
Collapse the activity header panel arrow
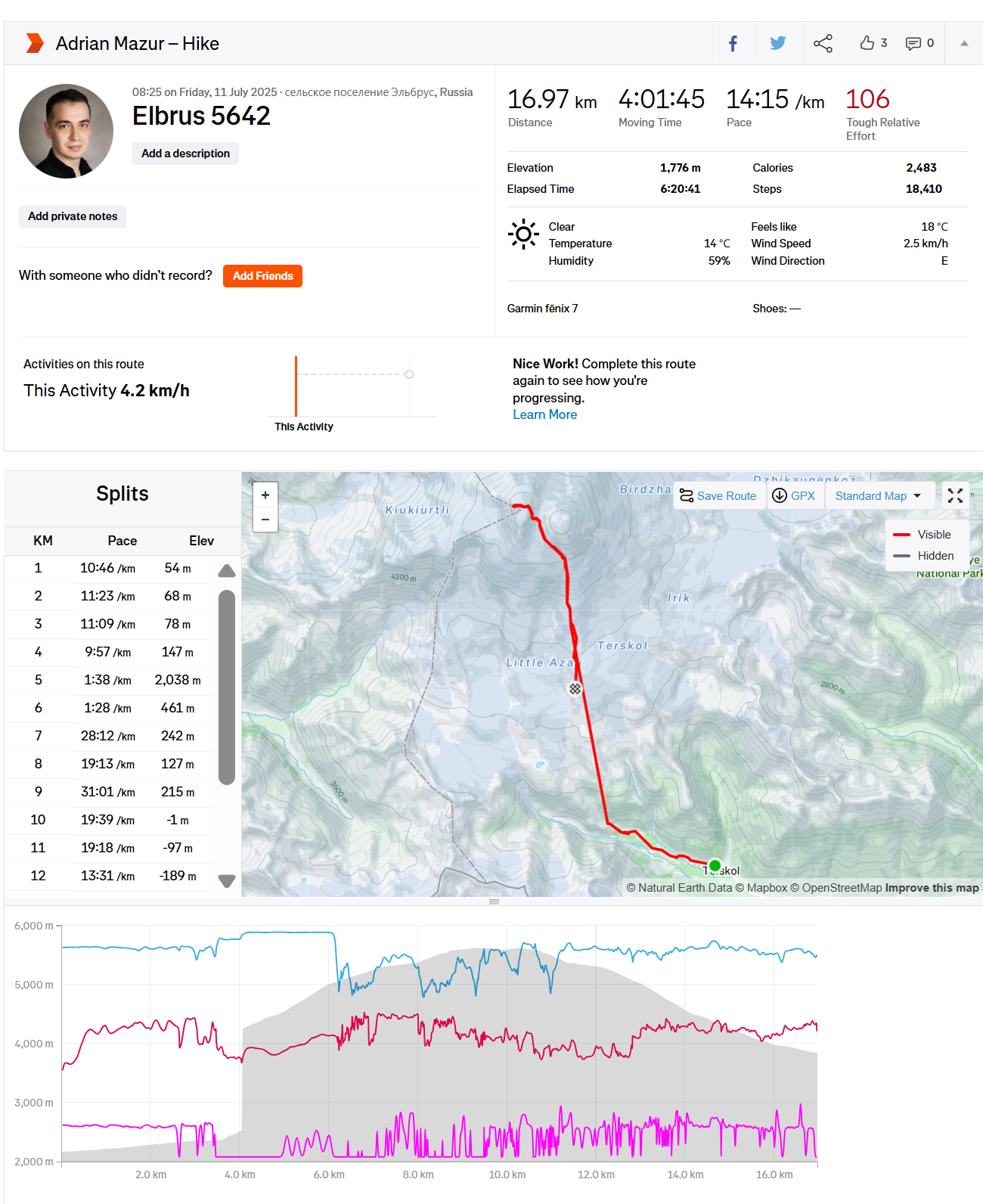964,44
